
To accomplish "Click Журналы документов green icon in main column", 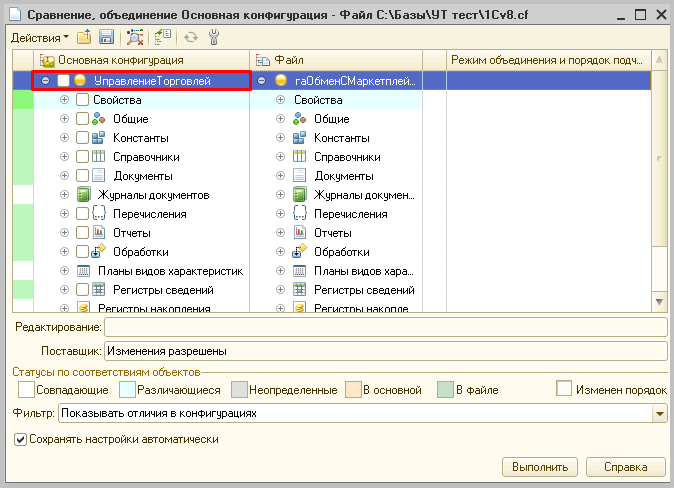I will point(83,195).
